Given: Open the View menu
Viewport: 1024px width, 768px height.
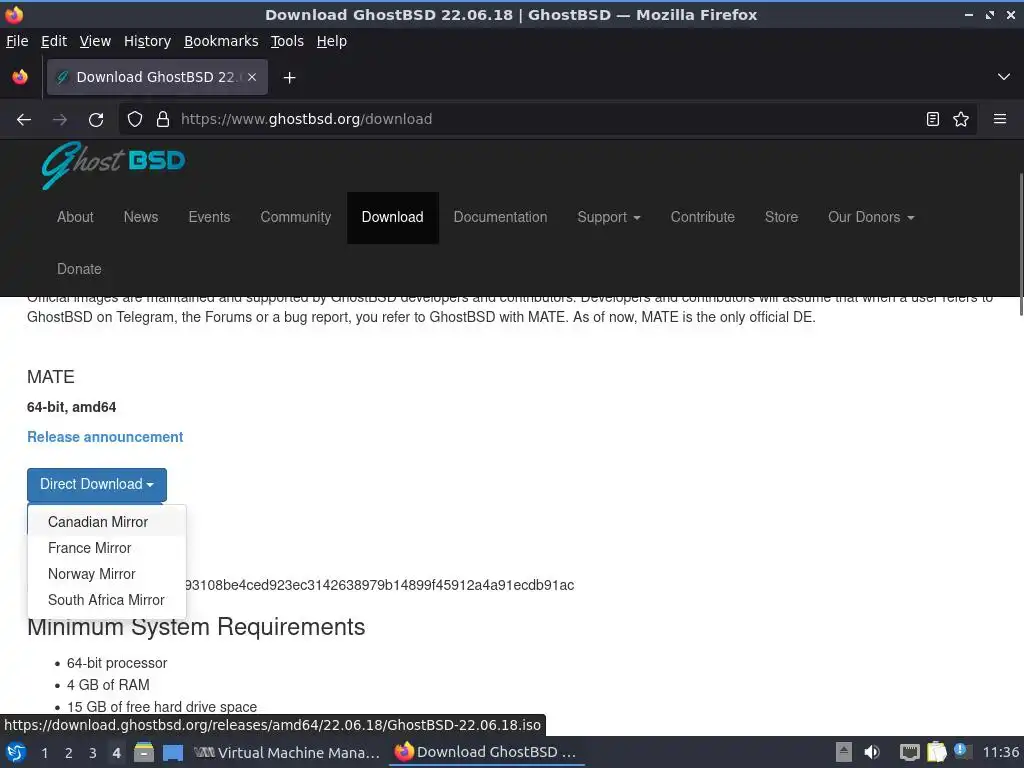Looking at the screenshot, I should click(x=95, y=41).
